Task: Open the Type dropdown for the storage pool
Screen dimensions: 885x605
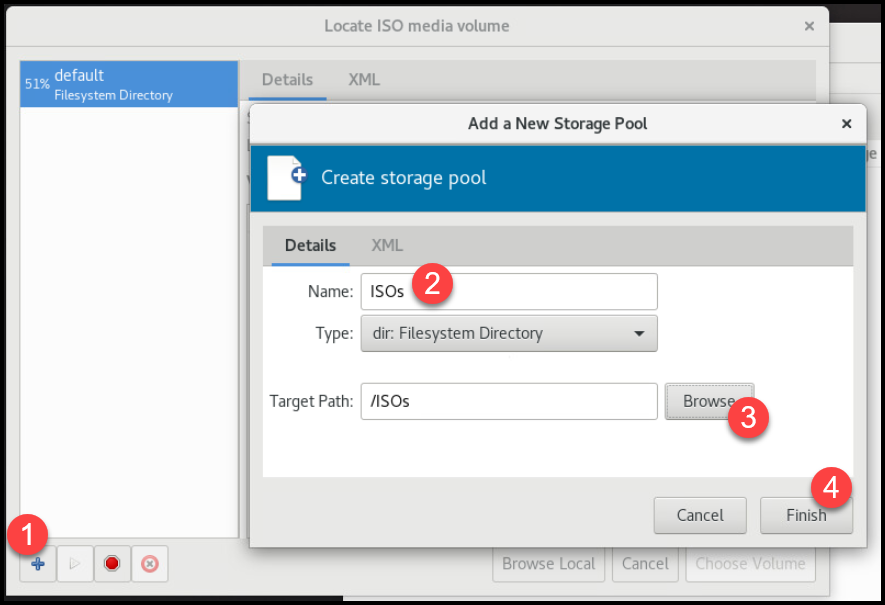Action: 508,333
